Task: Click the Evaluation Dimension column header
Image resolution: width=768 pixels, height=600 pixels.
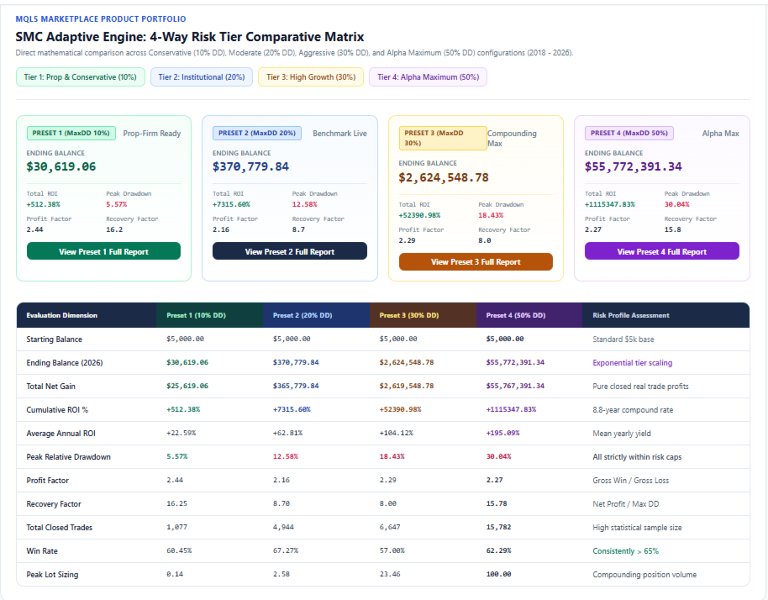Action: 62,315
